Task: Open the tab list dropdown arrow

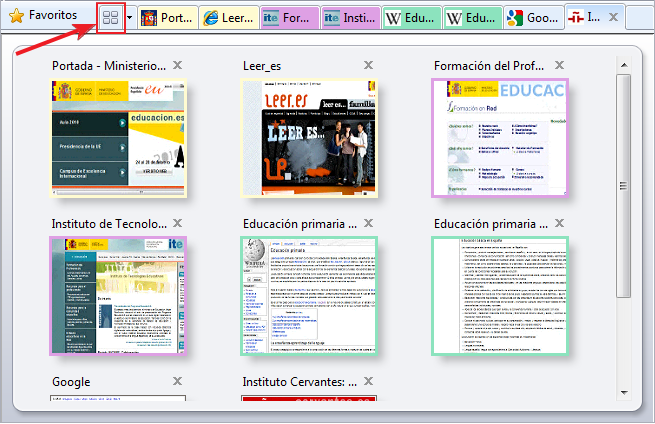Action: (x=129, y=18)
